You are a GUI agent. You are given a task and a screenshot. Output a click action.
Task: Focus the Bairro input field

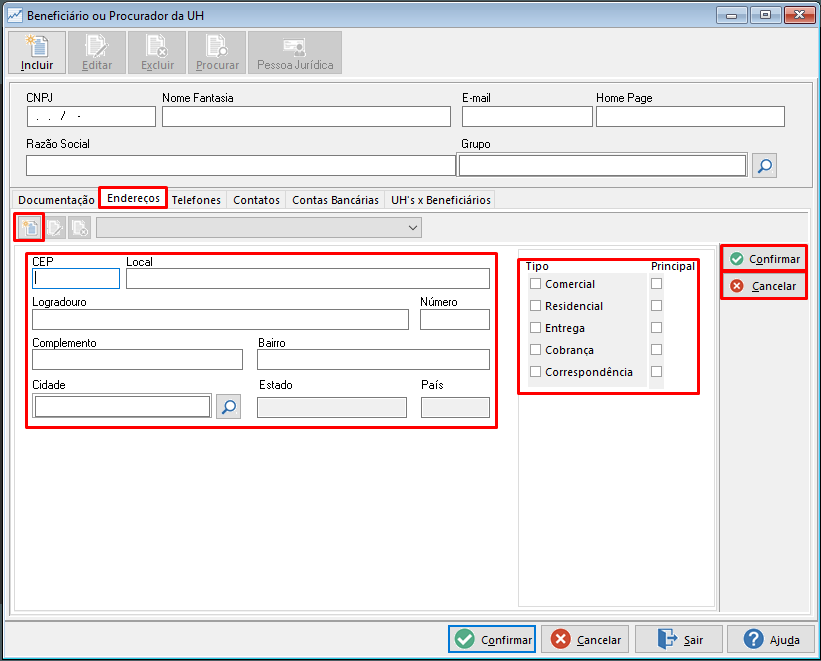pos(373,360)
